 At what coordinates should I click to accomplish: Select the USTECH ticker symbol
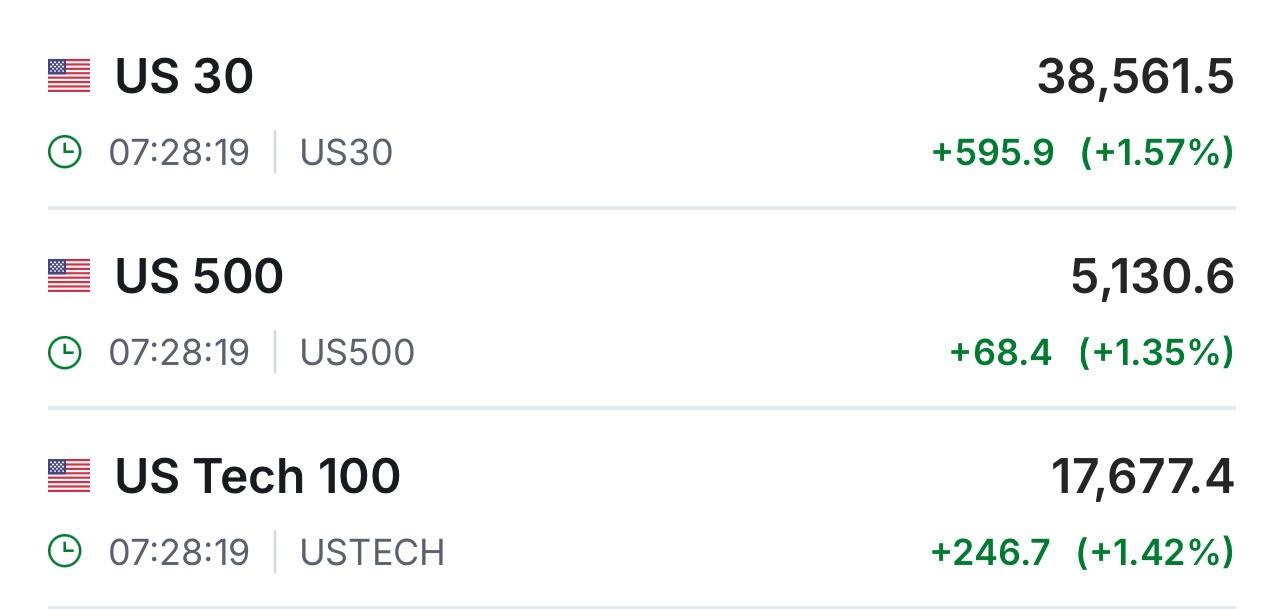(x=372, y=553)
